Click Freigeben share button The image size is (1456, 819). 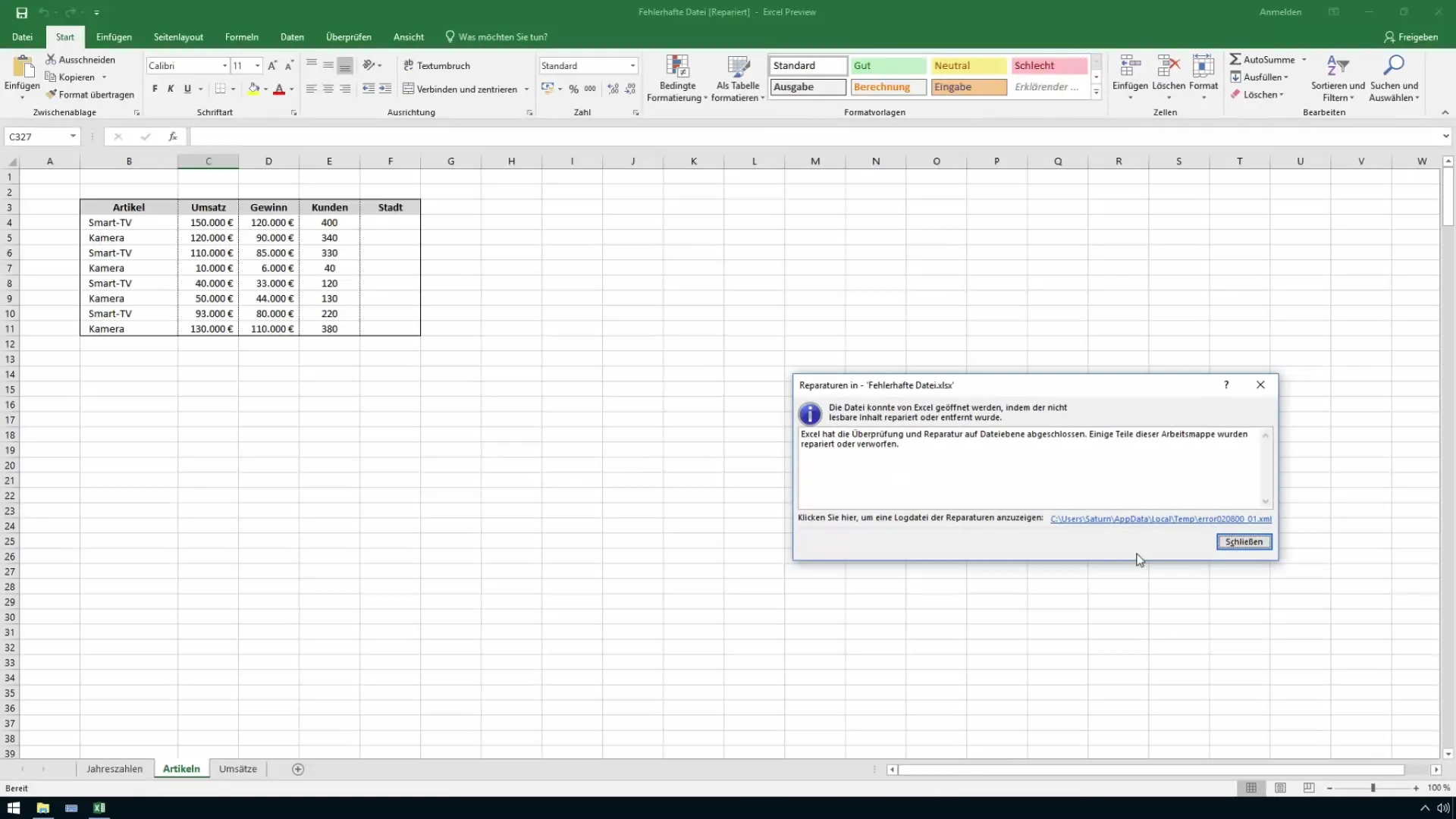[x=1410, y=36]
